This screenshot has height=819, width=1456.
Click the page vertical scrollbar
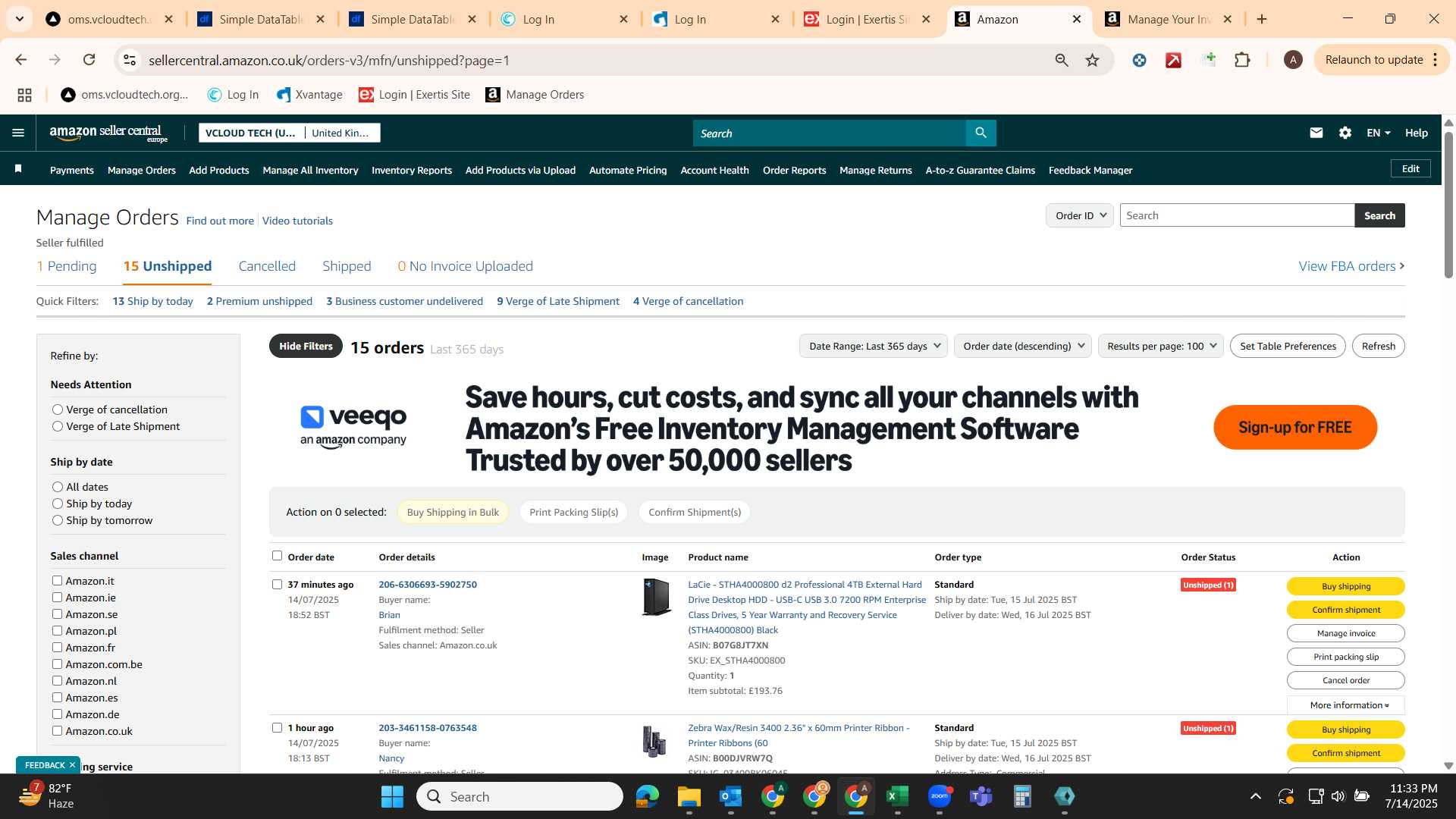(1448, 205)
